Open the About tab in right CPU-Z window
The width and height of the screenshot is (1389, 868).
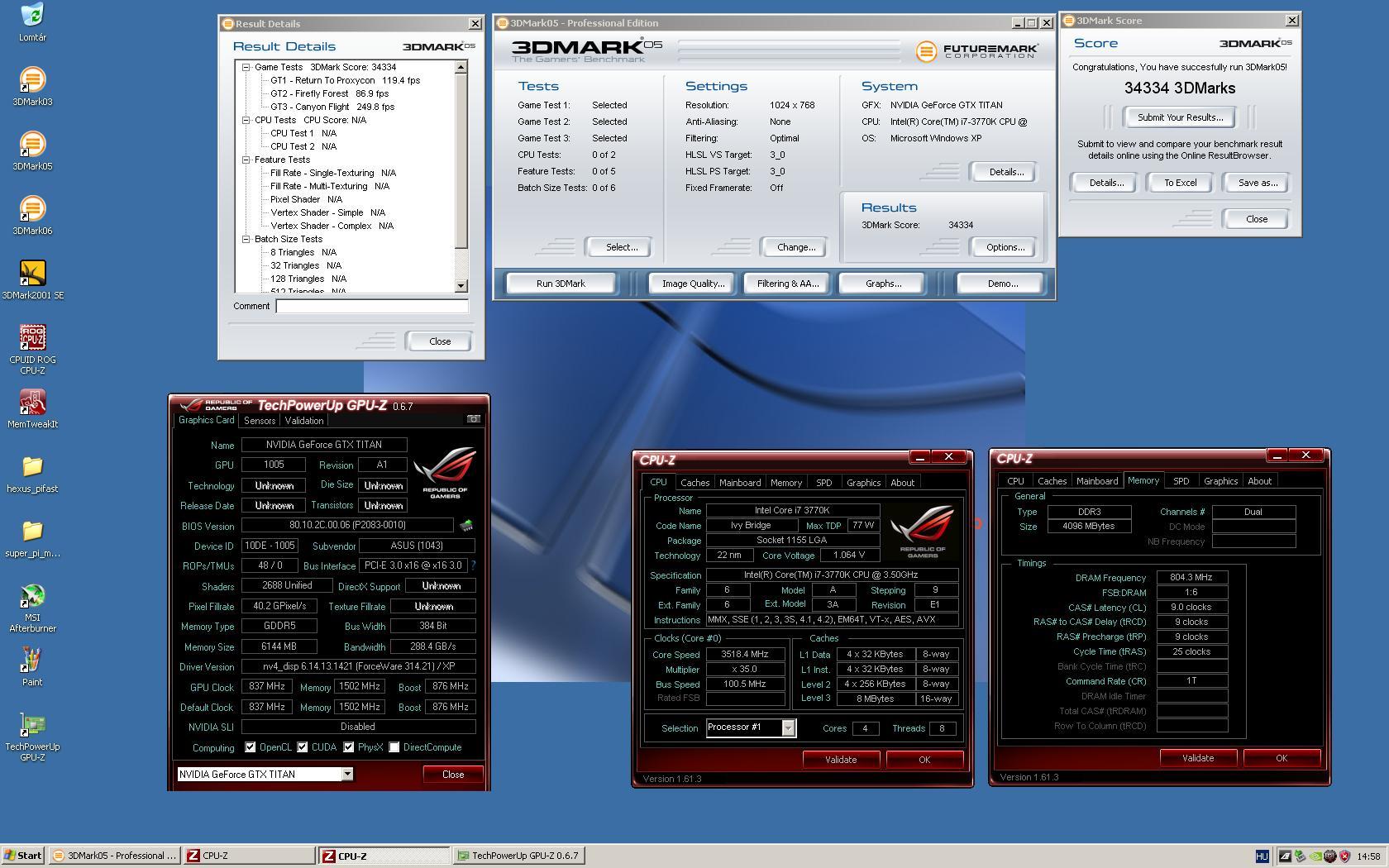(1260, 481)
